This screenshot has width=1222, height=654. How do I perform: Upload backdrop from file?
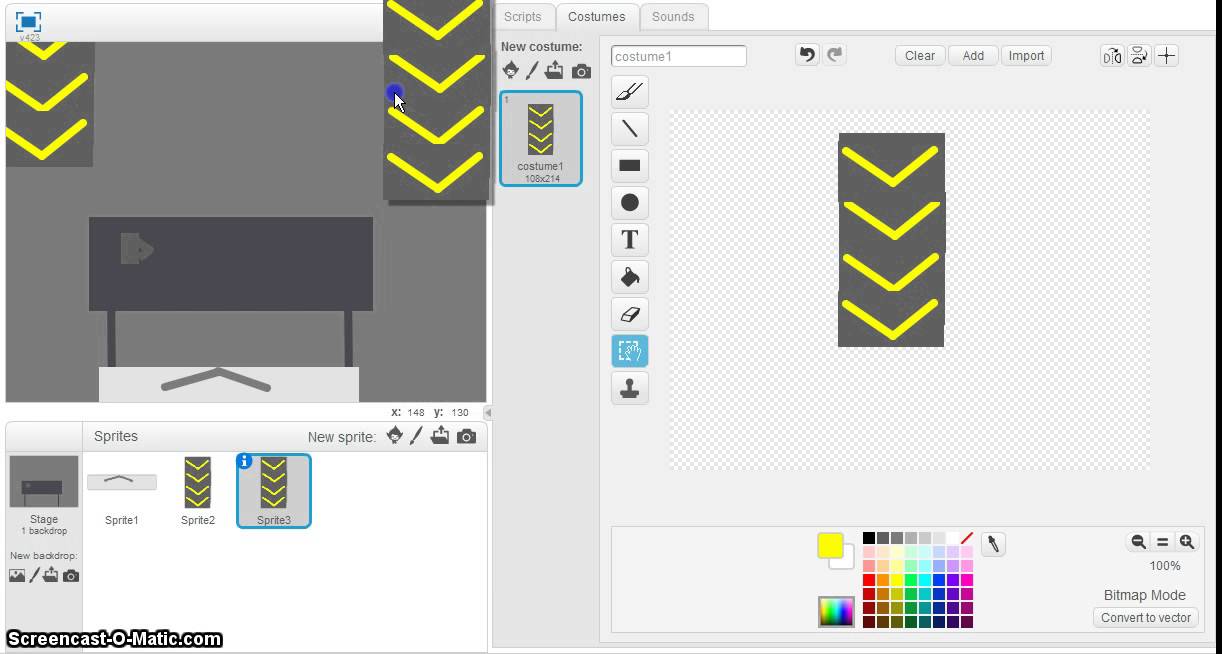[51, 575]
